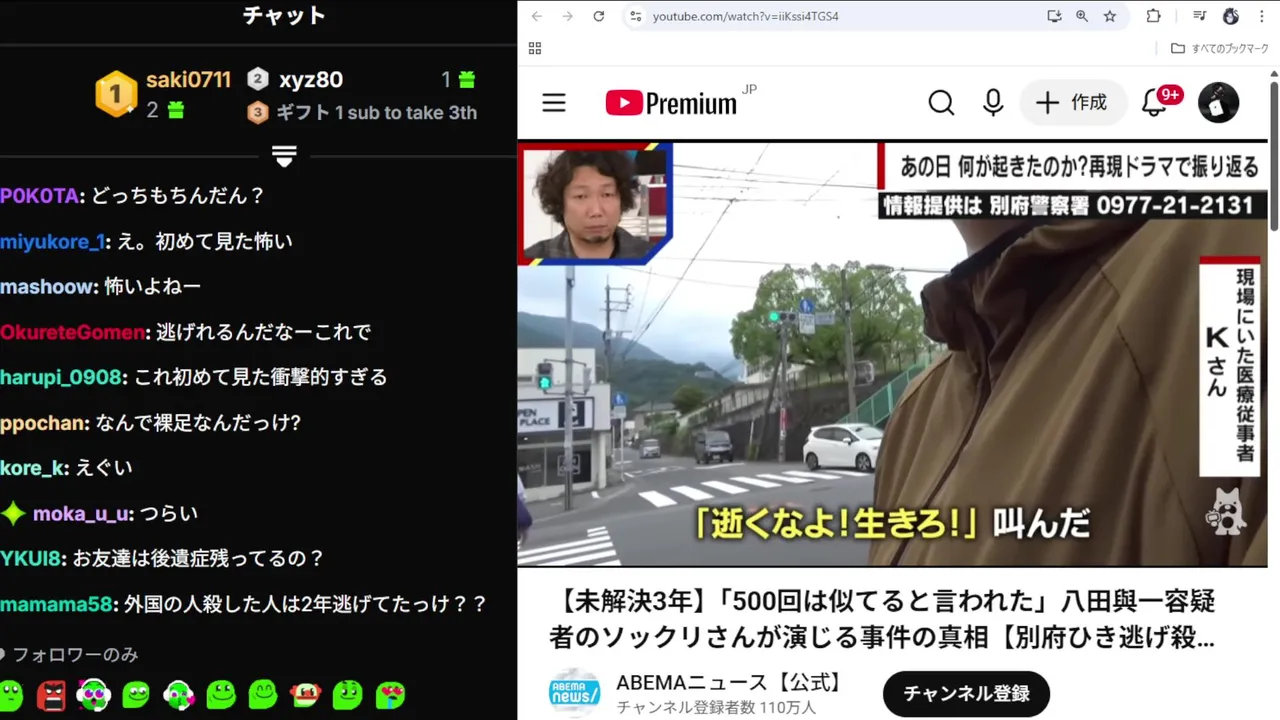Focus the youtube.com address bar URL
1280x720 pixels.
click(745, 17)
